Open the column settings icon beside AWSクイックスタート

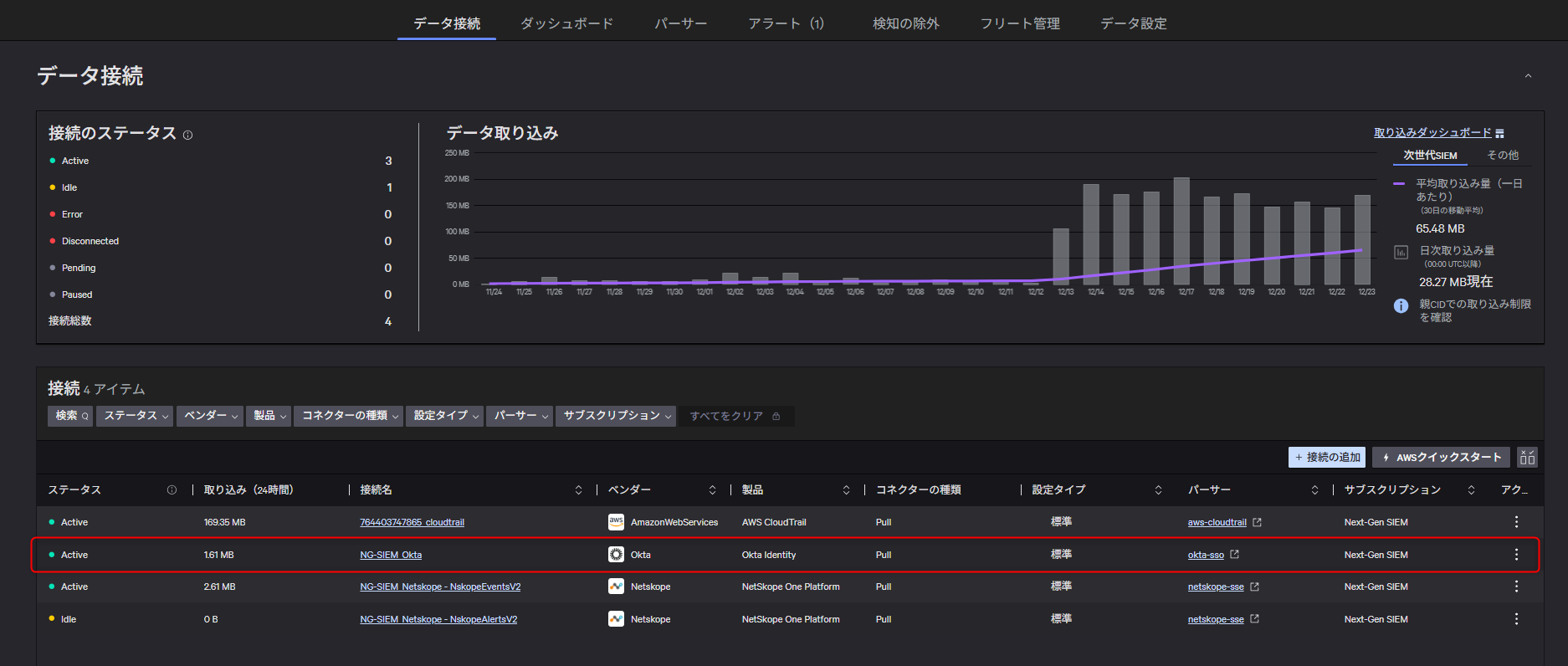[1527, 458]
